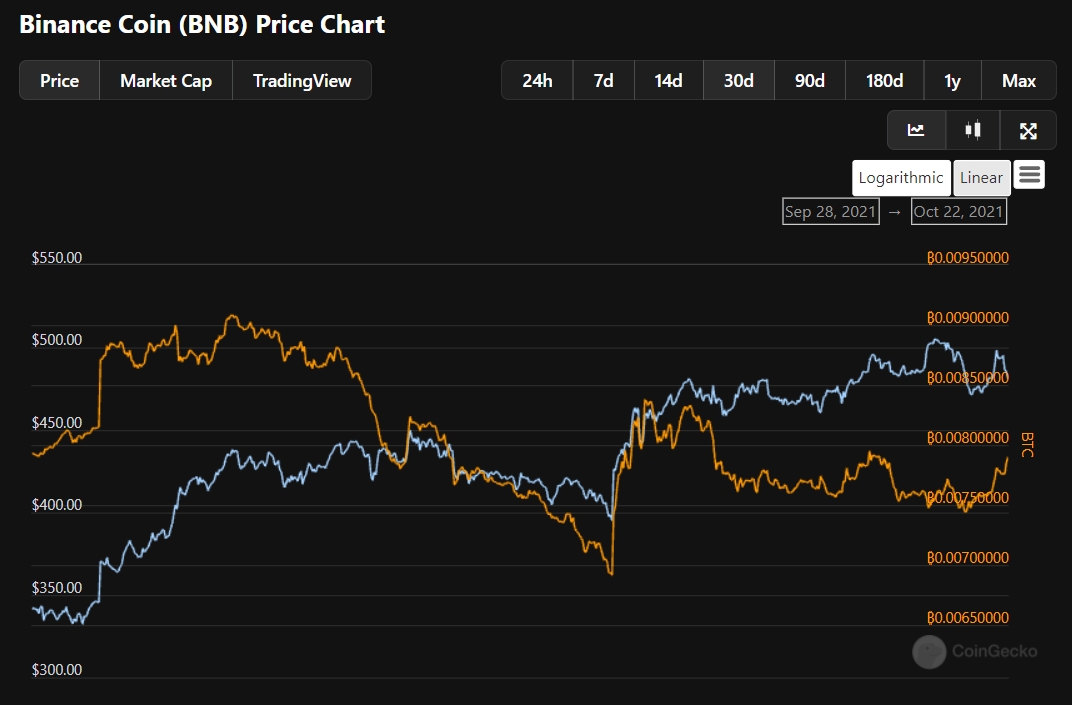The width and height of the screenshot is (1072, 705).
Task: Open the chart hamburger menu
Action: (1029, 175)
